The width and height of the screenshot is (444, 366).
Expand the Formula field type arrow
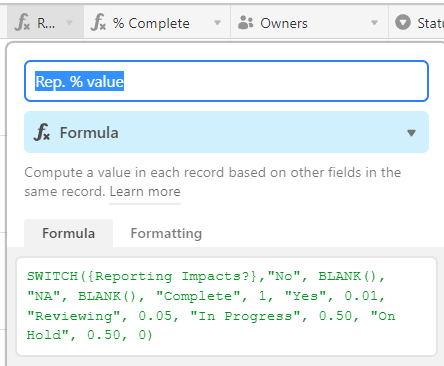(411, 133)
